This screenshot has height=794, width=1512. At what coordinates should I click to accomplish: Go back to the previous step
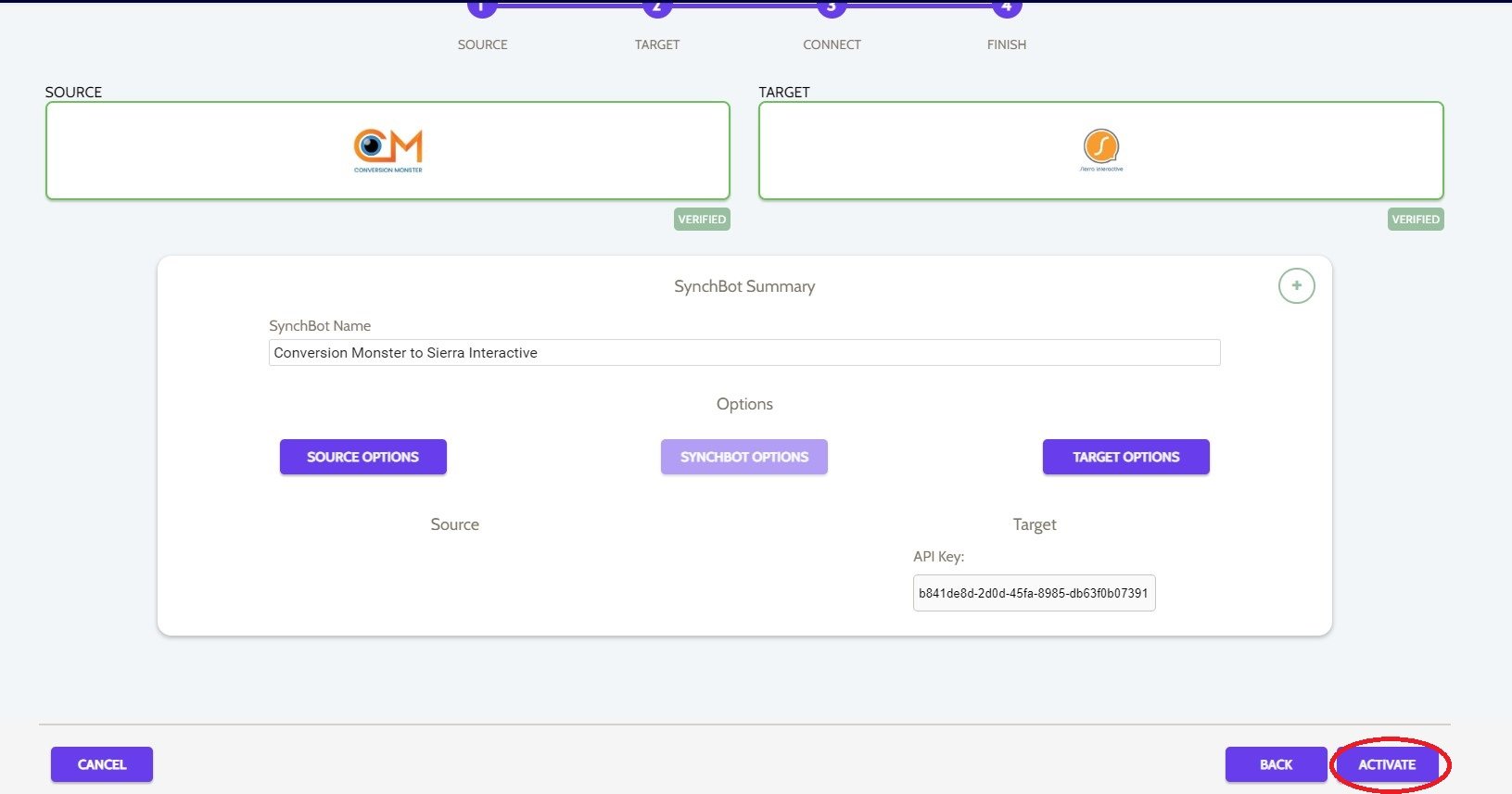point(1276,764)
